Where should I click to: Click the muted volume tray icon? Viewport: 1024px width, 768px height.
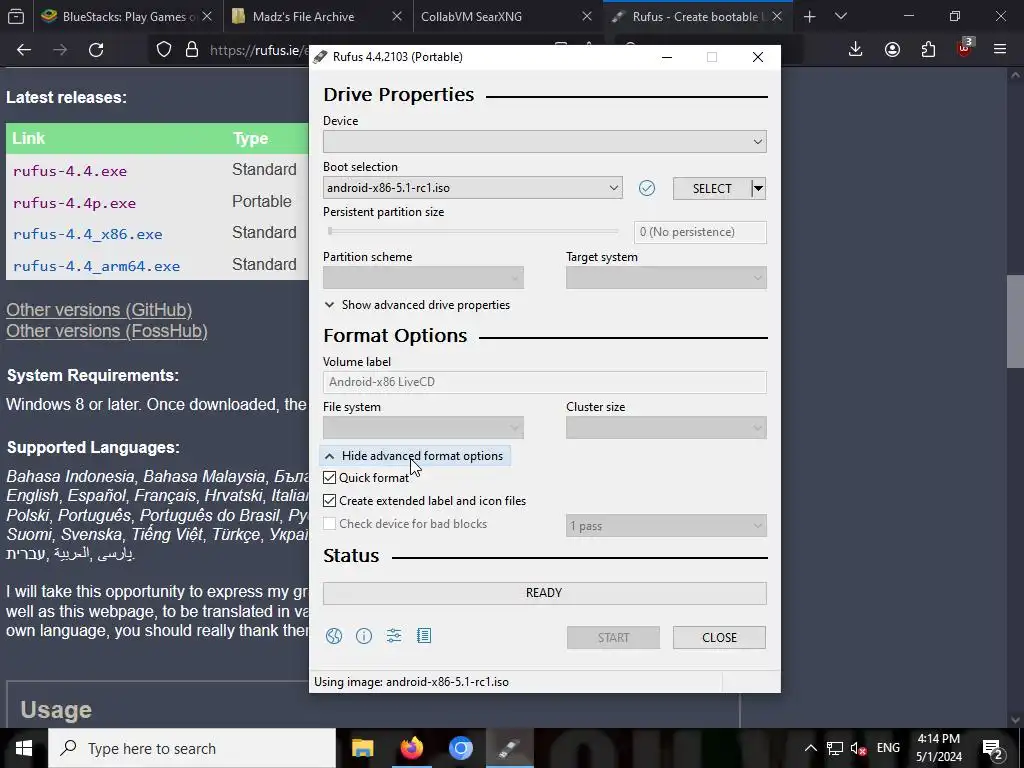point(859,748)
